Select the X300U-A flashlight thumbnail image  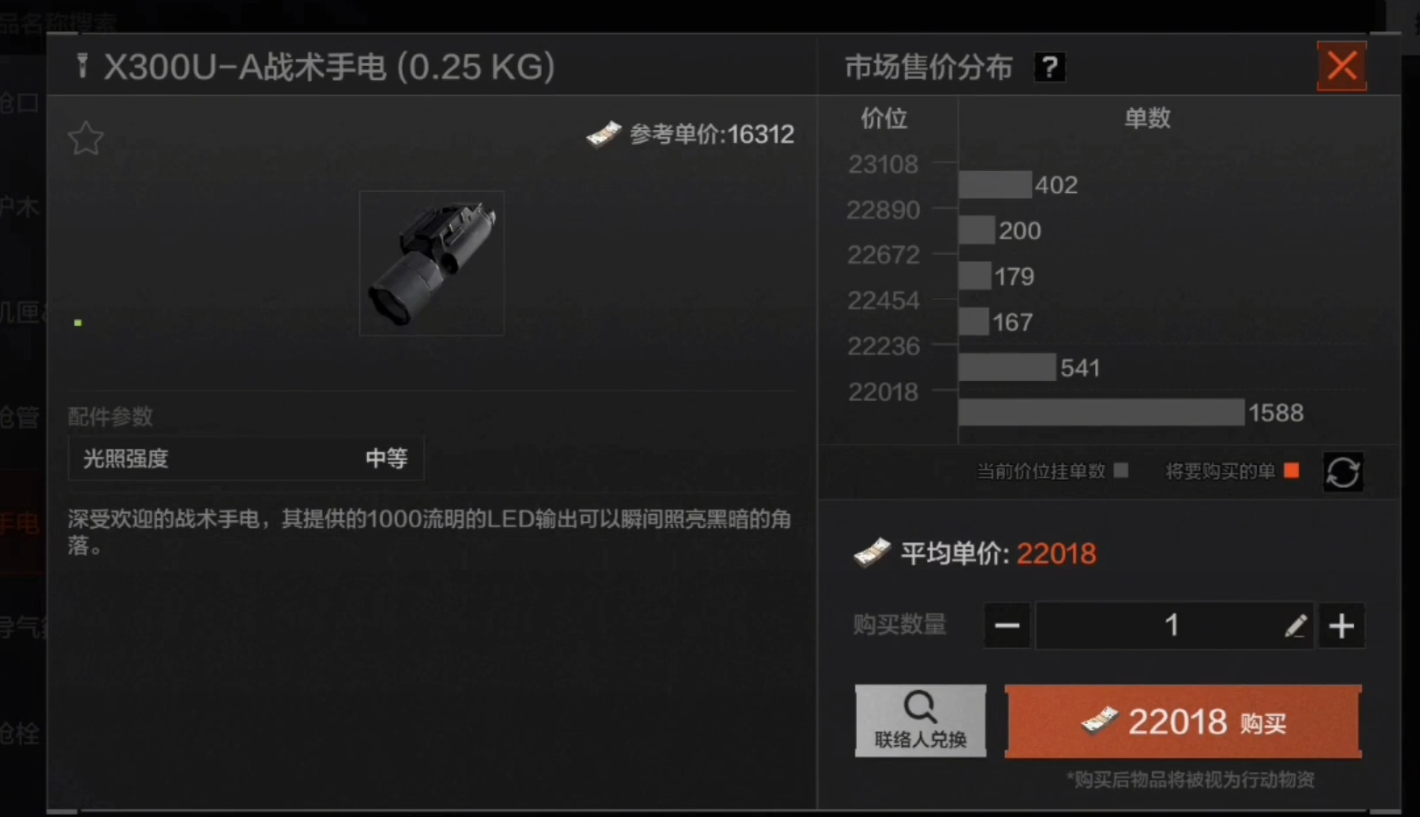432,263
